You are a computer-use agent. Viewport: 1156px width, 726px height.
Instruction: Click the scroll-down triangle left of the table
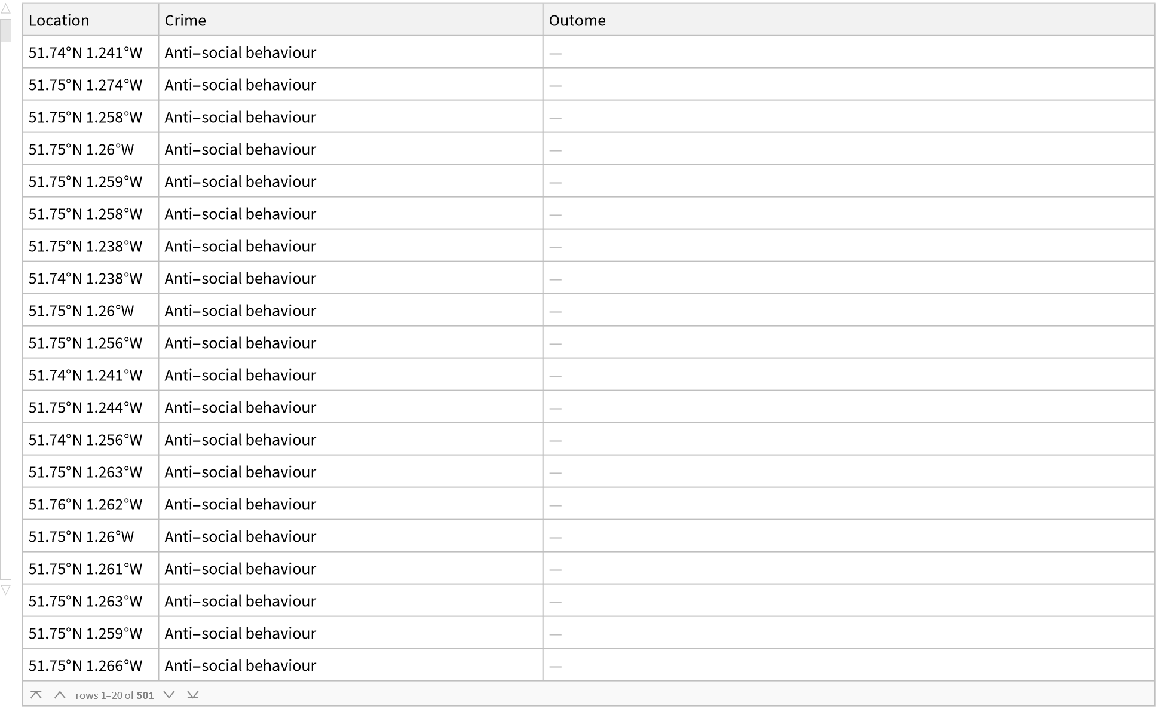pos(6,590)
